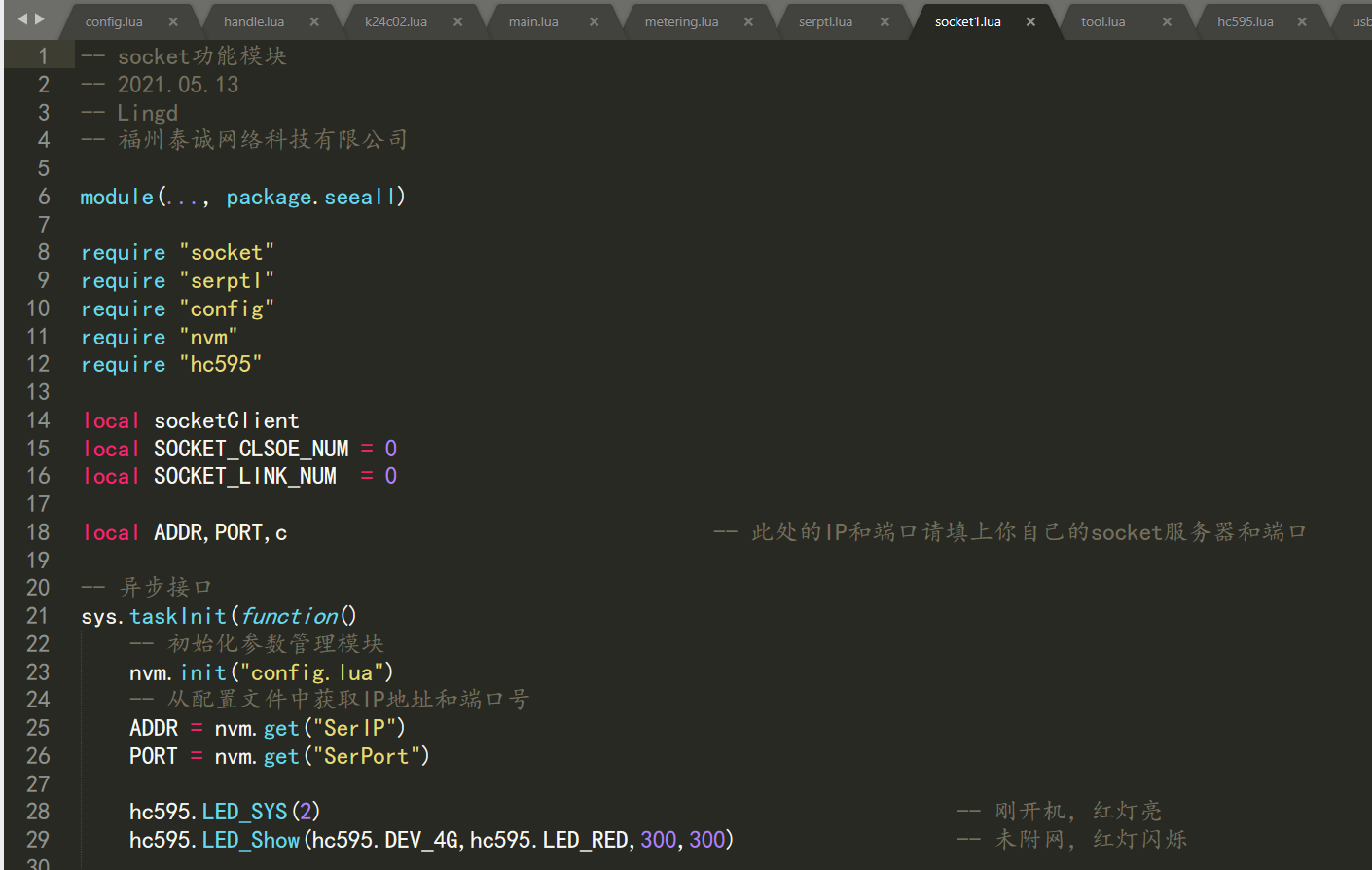The image size is (1372, 870).
Task: Close the handle.lua tab
Action: (314, 21)
